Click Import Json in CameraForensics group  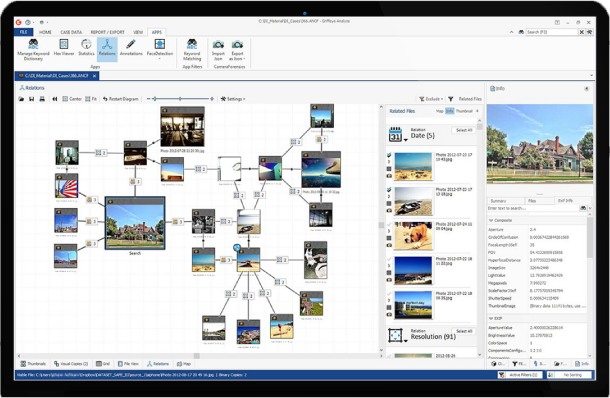218,49
